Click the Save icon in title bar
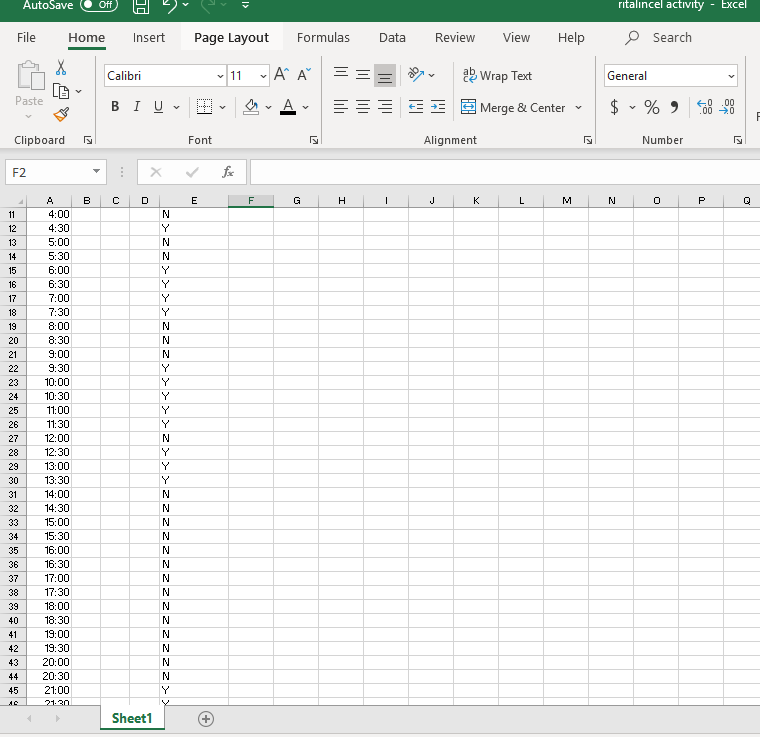 141,5
